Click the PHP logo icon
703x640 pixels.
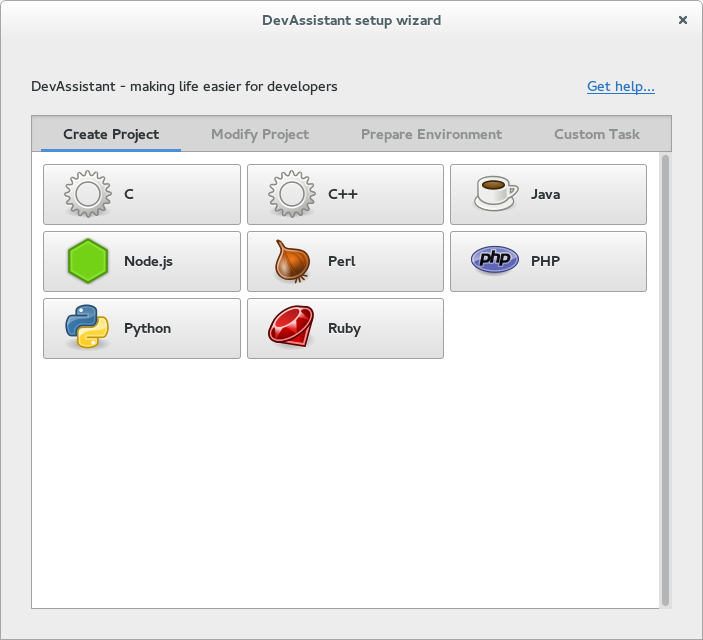pyautogui.click(x=495, y=260)
